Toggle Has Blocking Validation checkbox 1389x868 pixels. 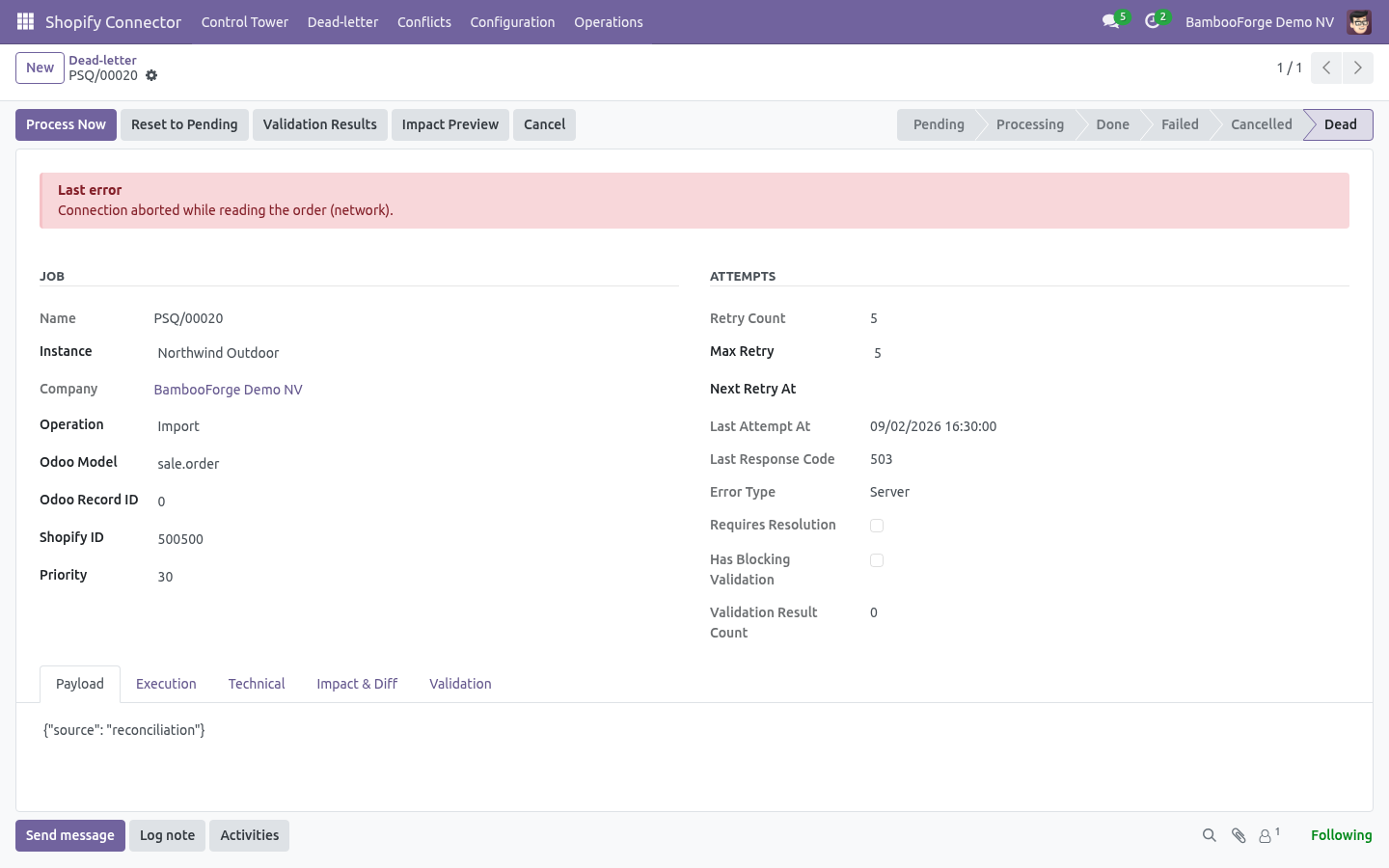point(877,560)
